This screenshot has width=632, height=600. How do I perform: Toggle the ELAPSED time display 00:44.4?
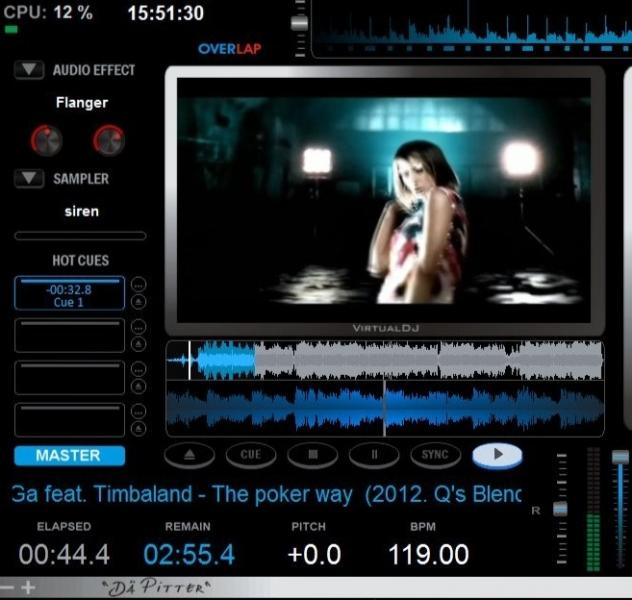point(64,554)
